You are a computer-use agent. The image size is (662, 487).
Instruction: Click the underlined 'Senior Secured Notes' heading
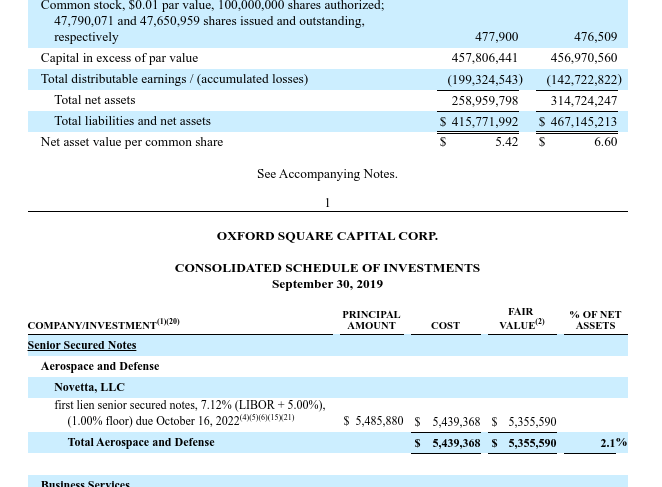pos(82,345)
